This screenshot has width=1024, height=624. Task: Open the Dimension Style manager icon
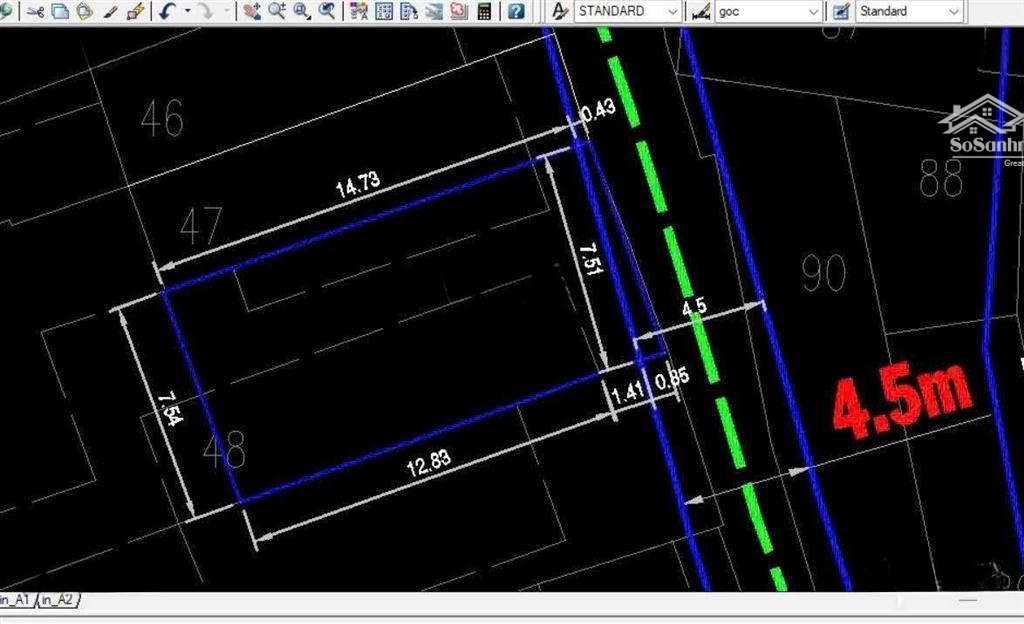click(x=701, y=11)
